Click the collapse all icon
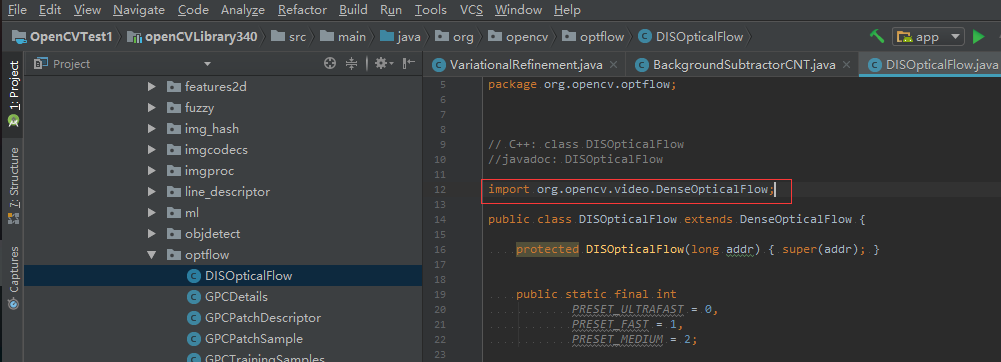The width and height of the screenshot is (1001, 362). 352,63
